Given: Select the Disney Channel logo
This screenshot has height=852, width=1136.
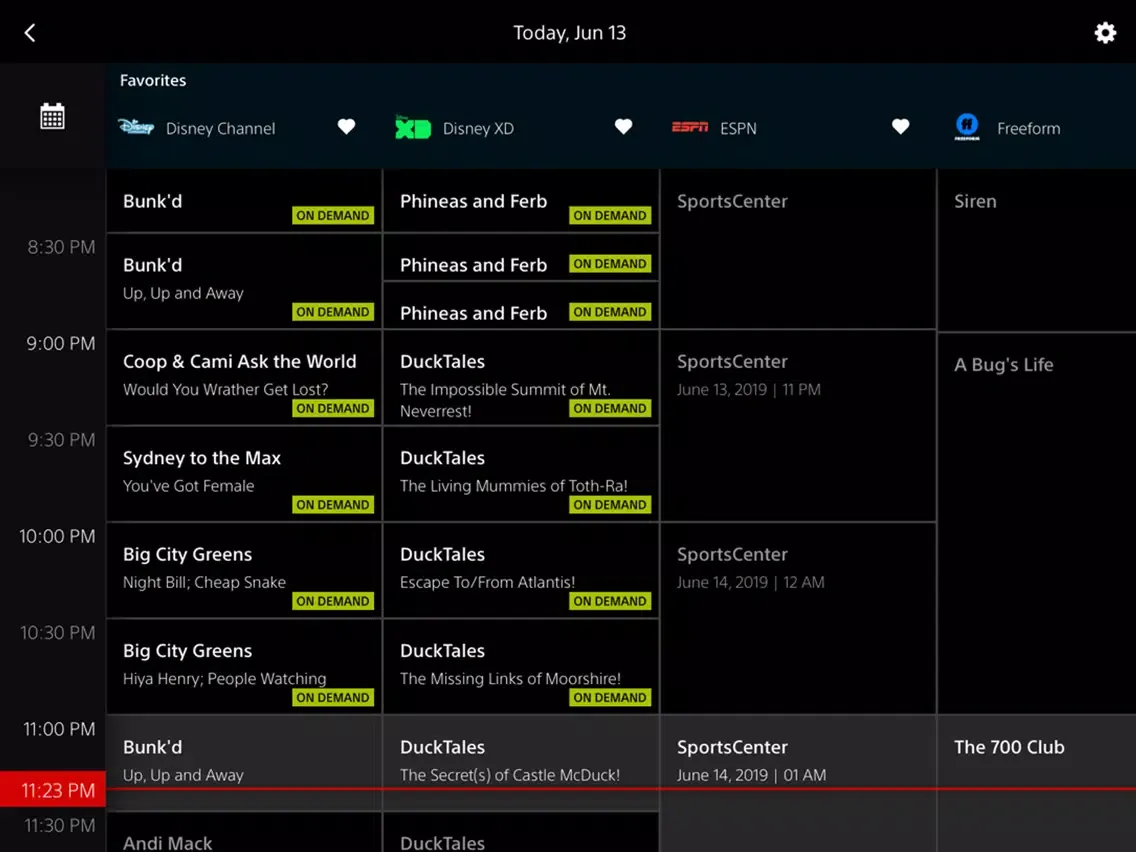Looking at the screenshot, I should click(x=136, y=128).
